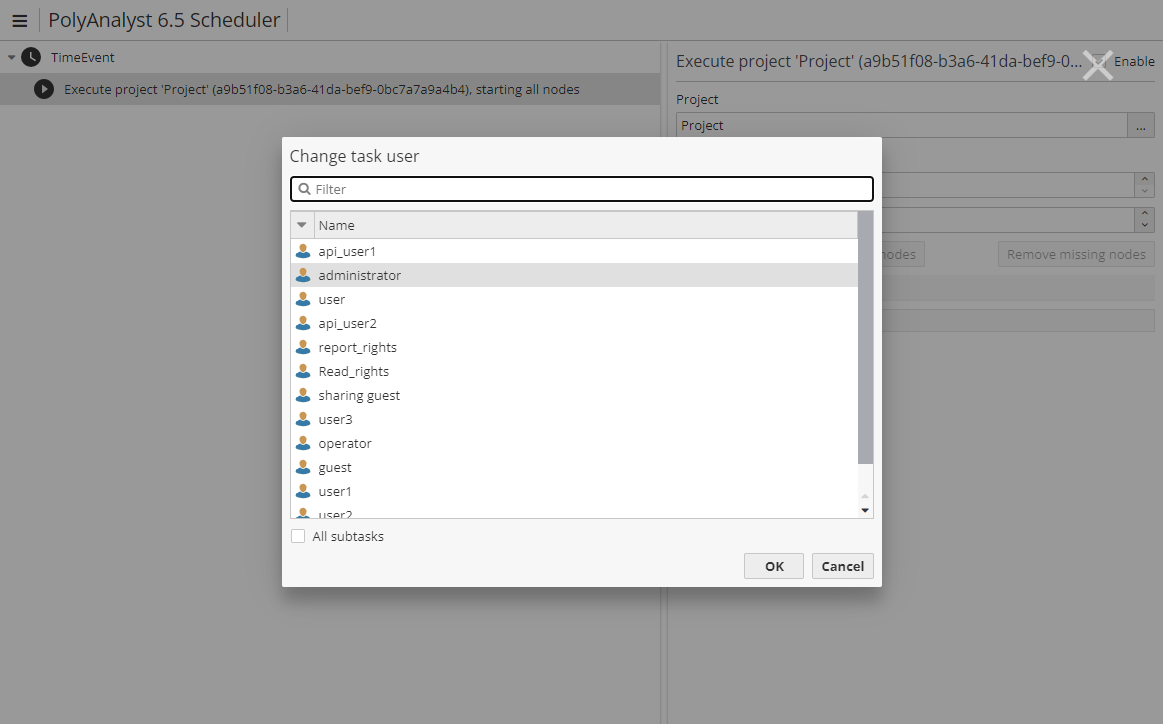
Task: Click the Project browse ellipsis button
Action: click(x=1141, y=125)
